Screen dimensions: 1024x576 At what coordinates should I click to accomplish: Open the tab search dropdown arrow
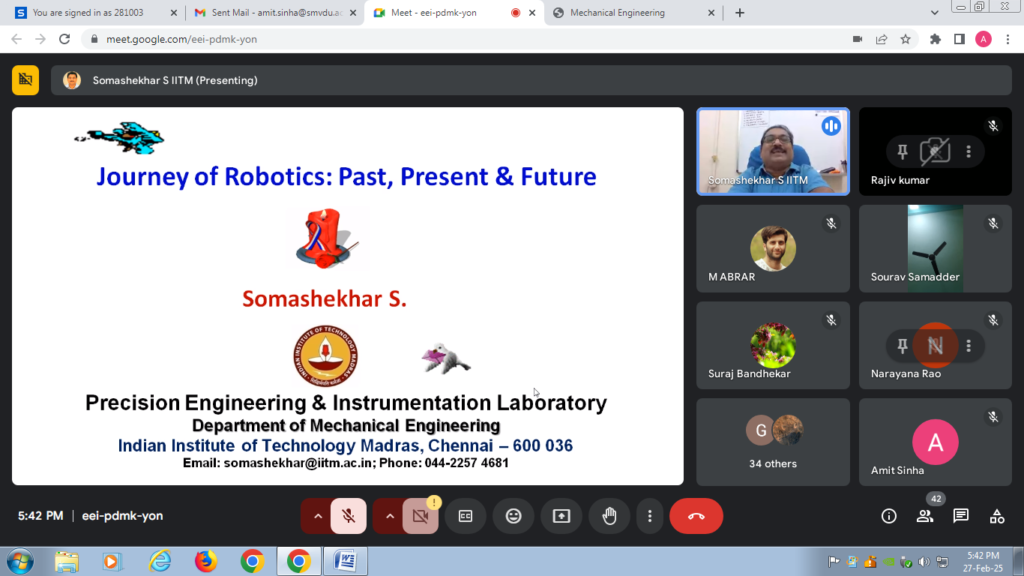(x=935, y=12)
